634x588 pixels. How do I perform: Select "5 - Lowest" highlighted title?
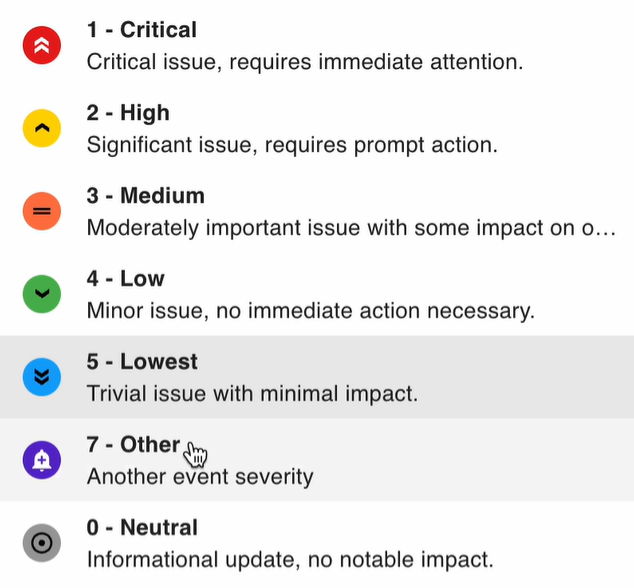coord(142,362)
